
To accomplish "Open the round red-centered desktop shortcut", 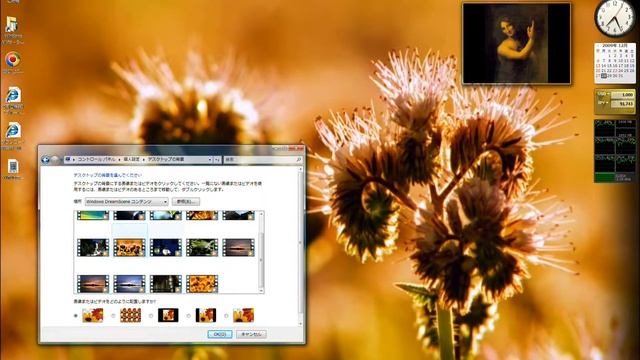I will [13, 60].
